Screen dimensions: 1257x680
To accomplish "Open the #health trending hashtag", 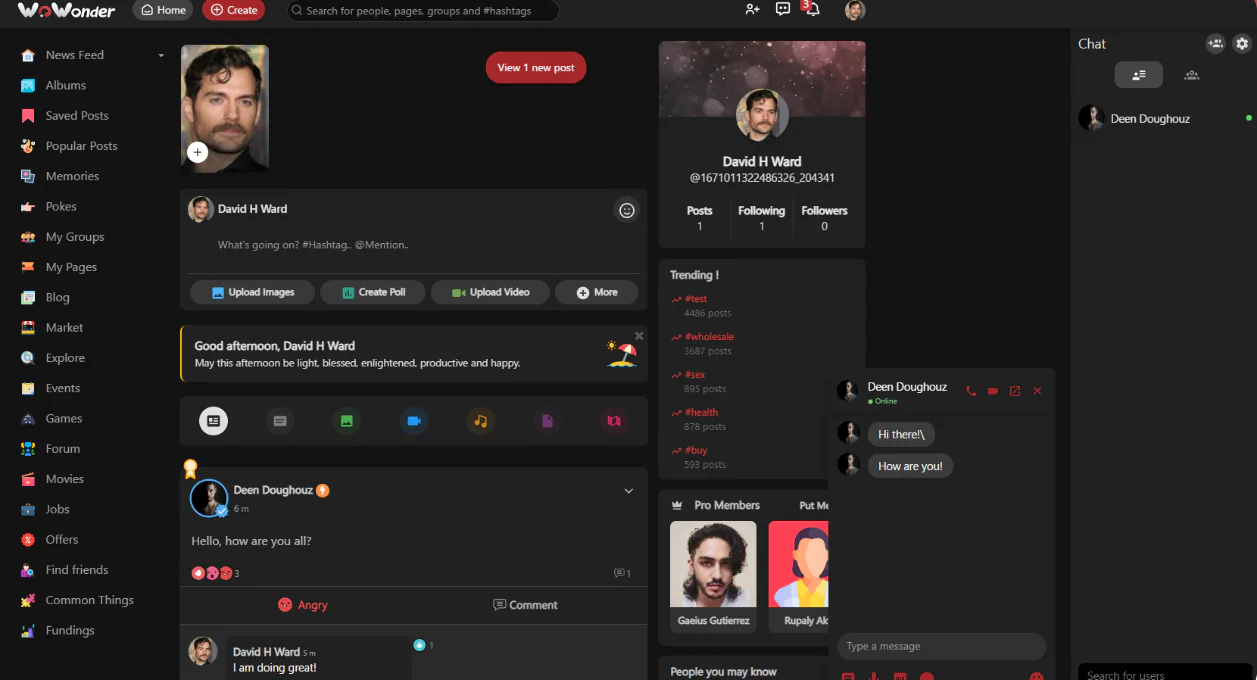I will (x=701, y=412).
